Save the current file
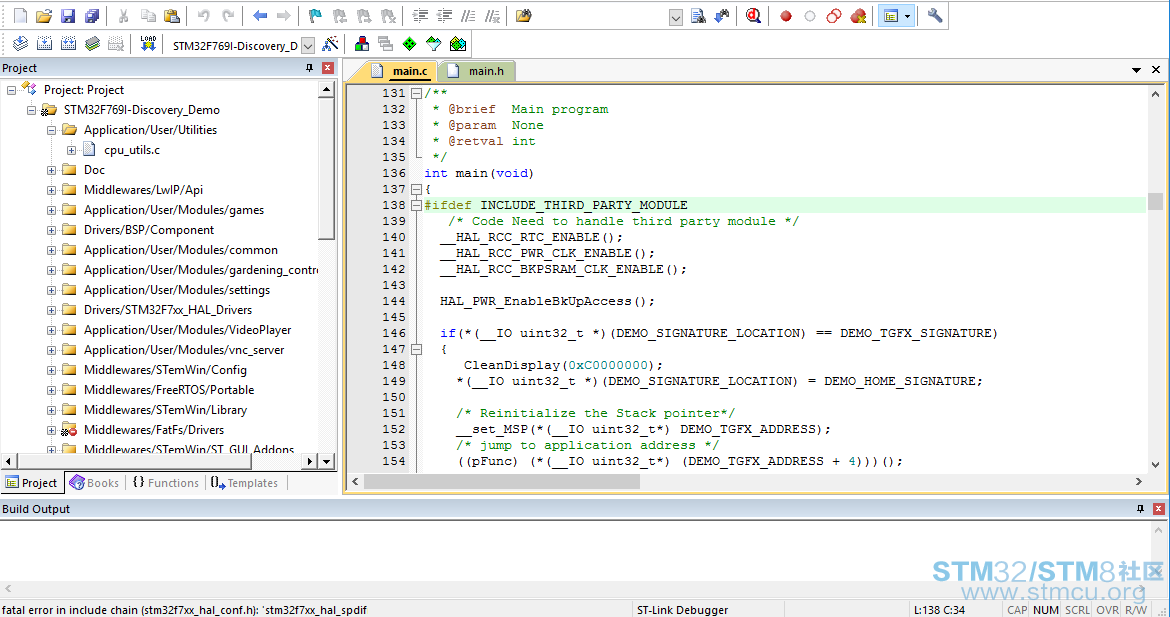 coord(68,16)
